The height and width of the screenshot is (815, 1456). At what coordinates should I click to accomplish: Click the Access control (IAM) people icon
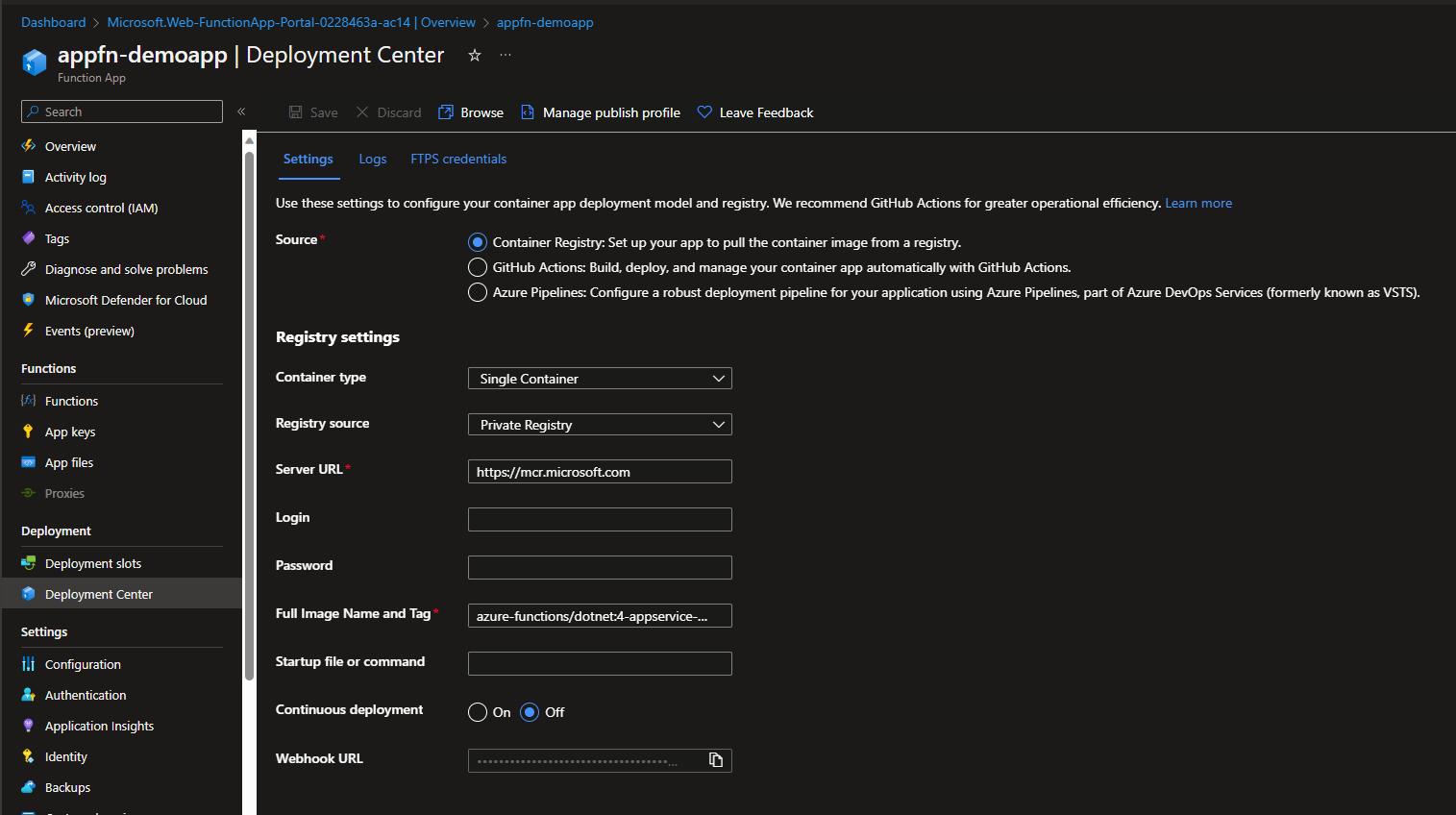coord(29,208)
